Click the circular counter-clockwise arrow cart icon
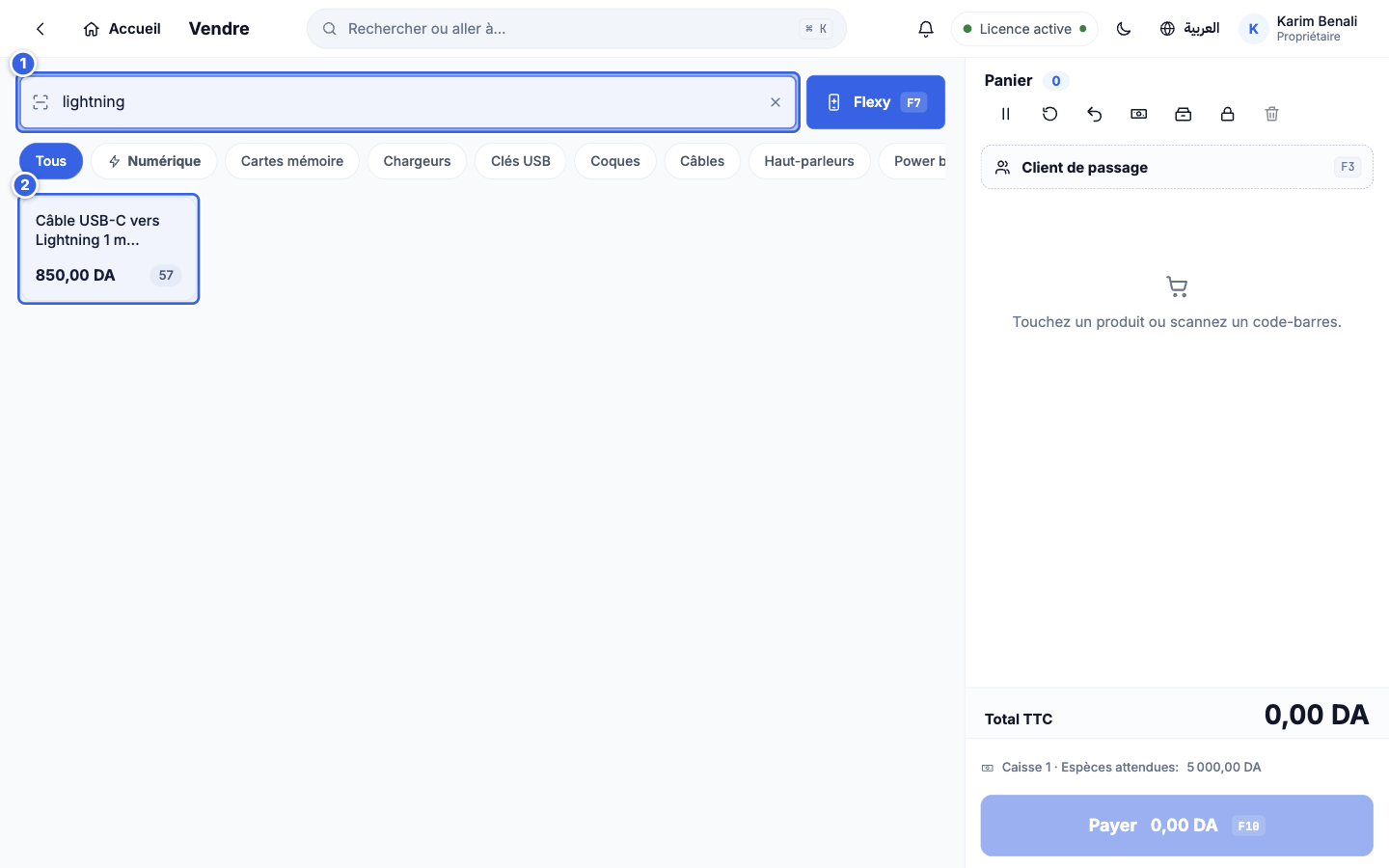This screenshot has height=868, width=1389. pyautogui.click(x=1049, y=114)
